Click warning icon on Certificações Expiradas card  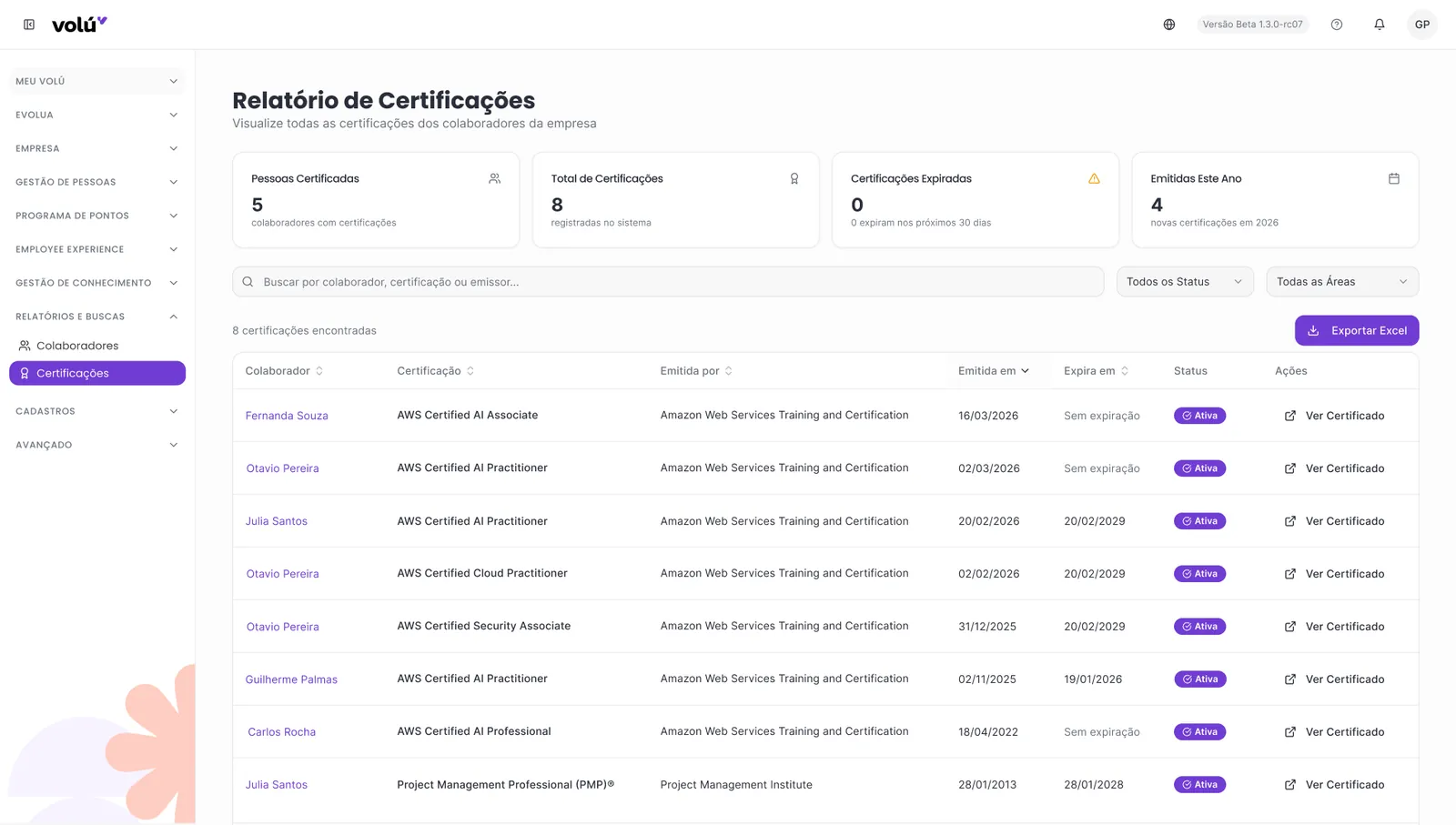1094,178
